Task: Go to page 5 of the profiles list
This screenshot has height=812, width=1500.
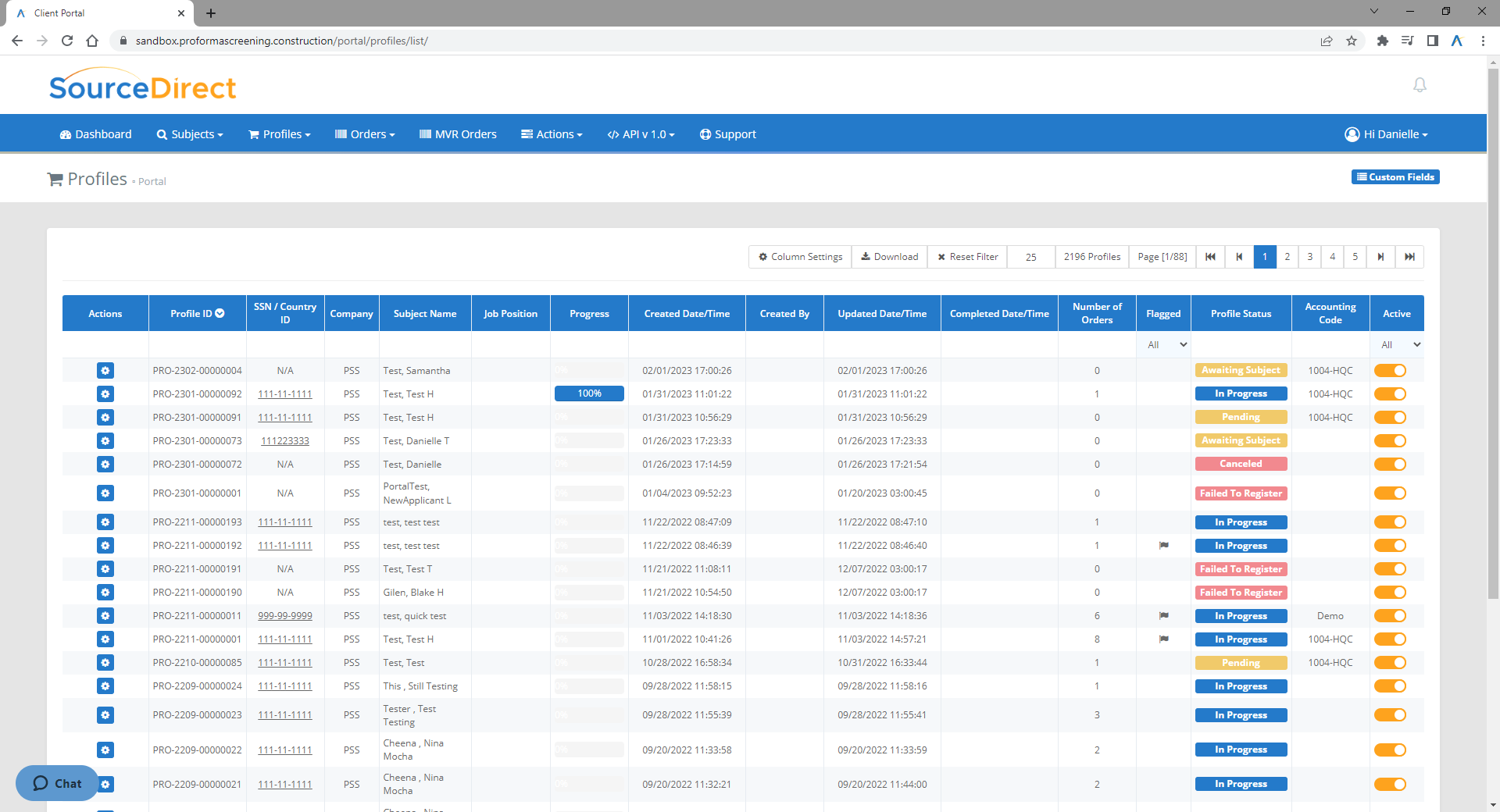Action: pyautogui.click(x=1355, y=256)
